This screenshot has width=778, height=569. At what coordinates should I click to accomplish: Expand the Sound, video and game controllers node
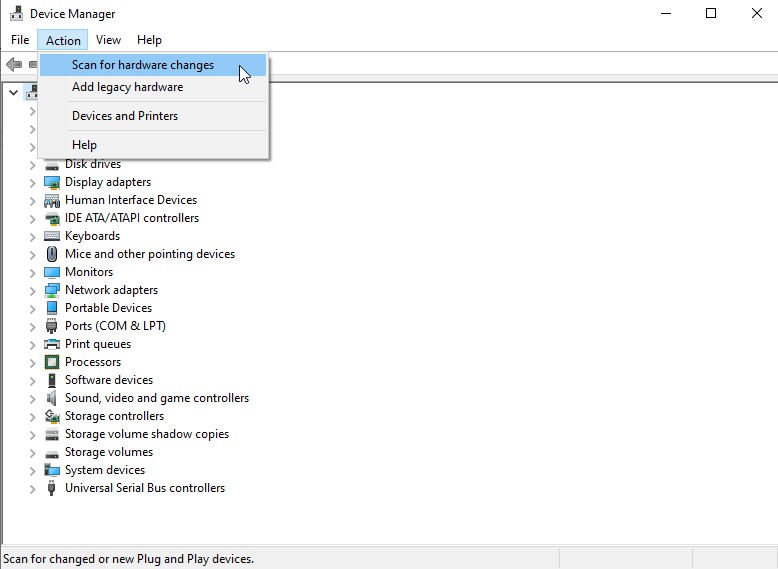[x=32, y=399]
